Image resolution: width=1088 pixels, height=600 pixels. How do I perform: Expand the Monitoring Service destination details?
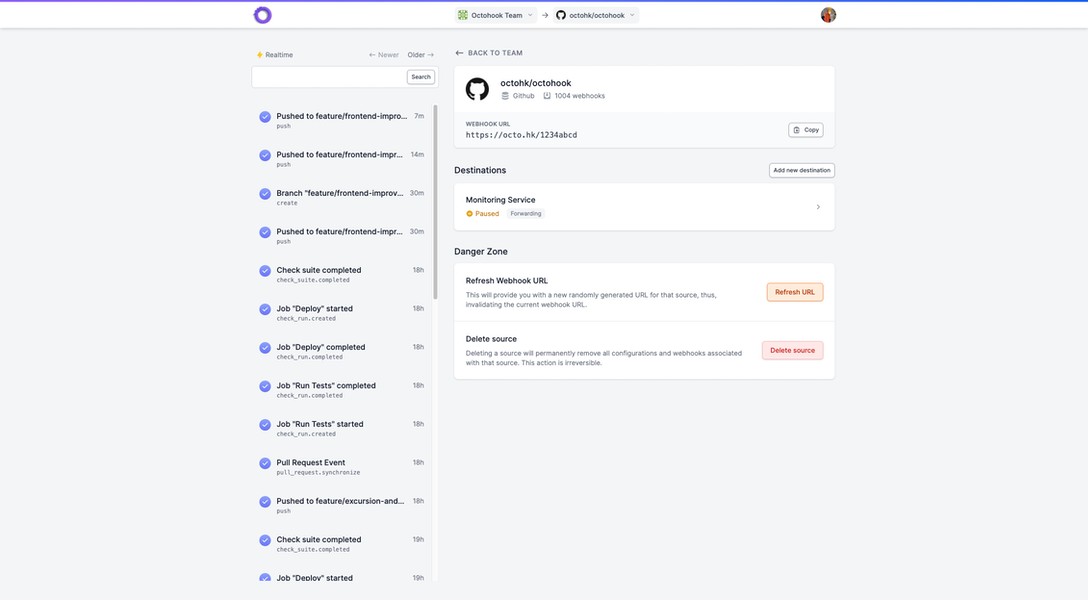818,206
